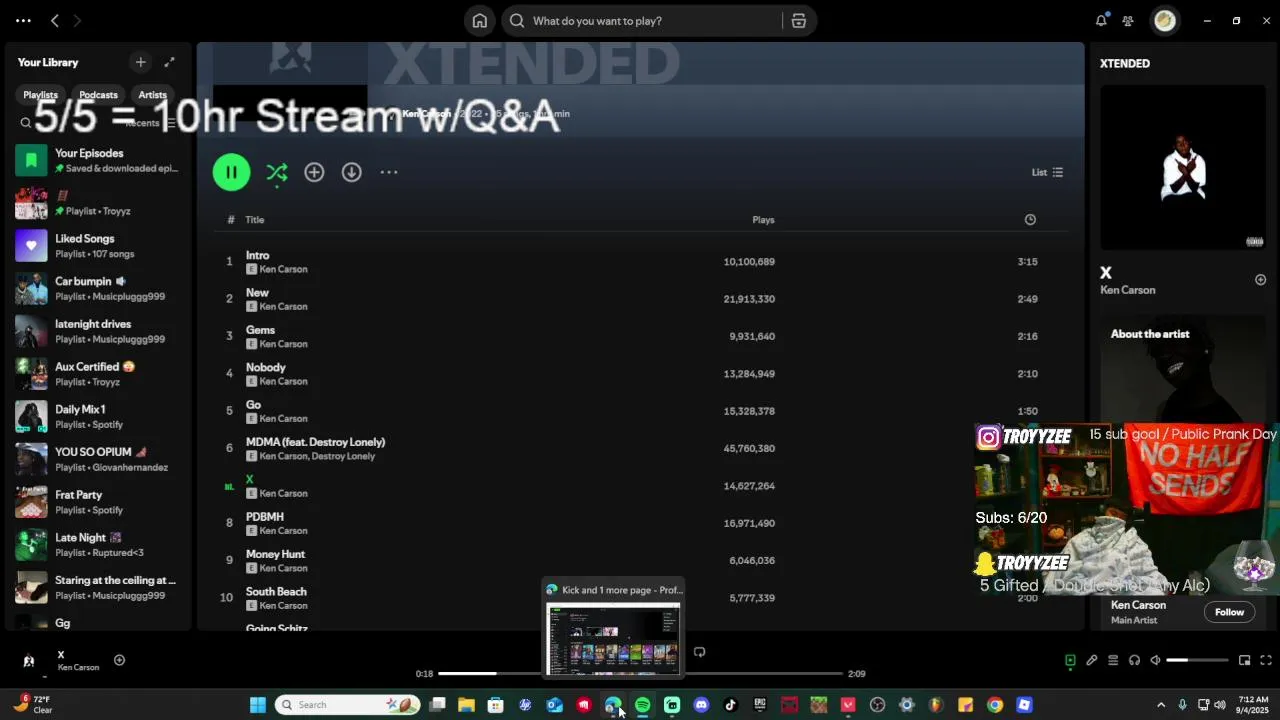The height and width of the screenshot is (720, 1280).
Task: Open Spotify from the Windows taskbar
Action: tap(642, 705)
